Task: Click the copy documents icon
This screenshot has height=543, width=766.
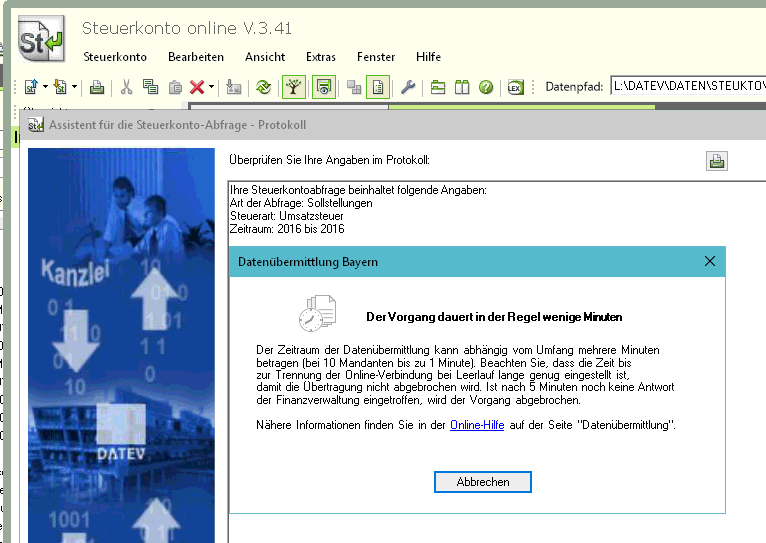Action: click(150, 87)
